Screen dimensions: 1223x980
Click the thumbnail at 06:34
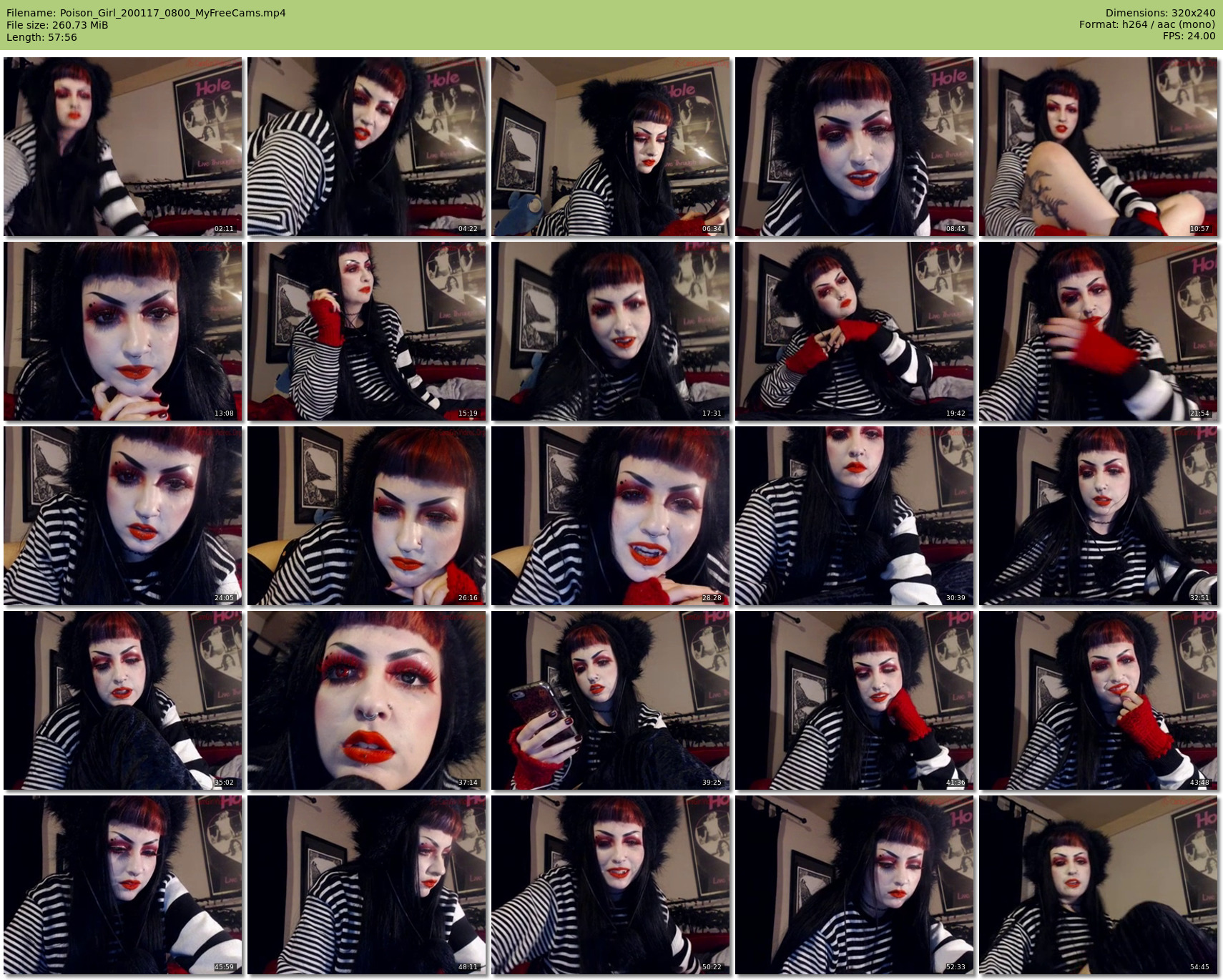click(x=611, y=147)
